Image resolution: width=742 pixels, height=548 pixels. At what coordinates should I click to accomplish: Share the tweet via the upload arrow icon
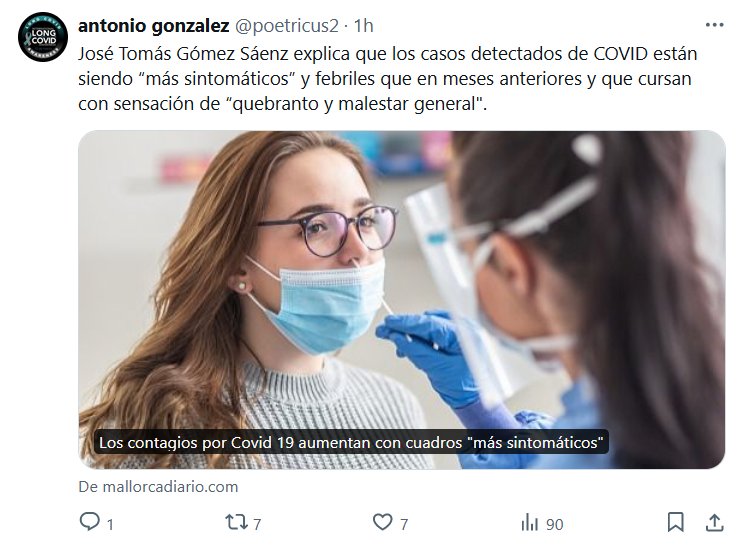click(x=714, y=522)
